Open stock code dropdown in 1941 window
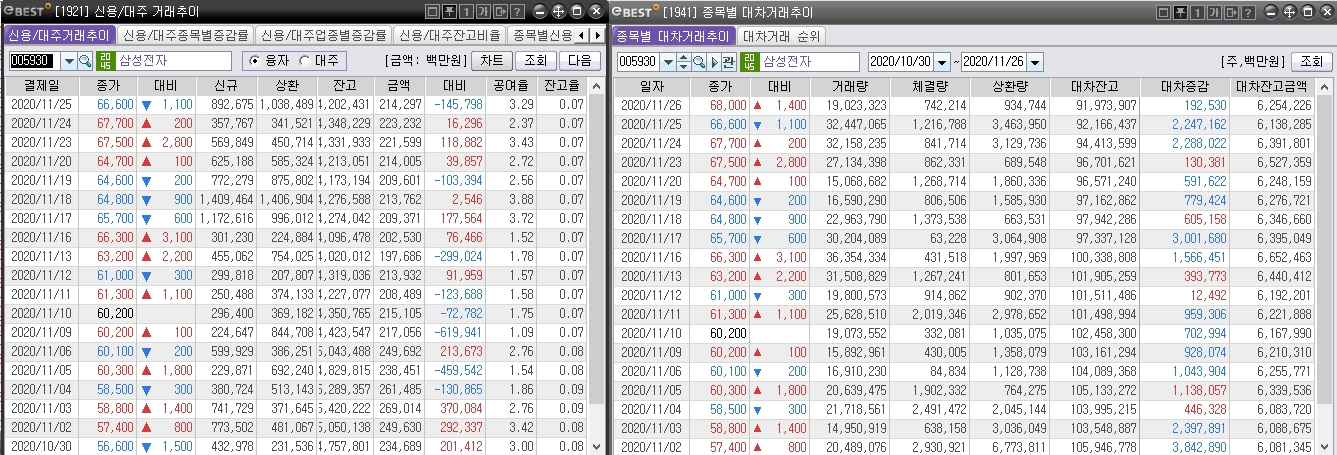Image resolution: width=1337 pixels, height=455 pixels. point(668,62)
